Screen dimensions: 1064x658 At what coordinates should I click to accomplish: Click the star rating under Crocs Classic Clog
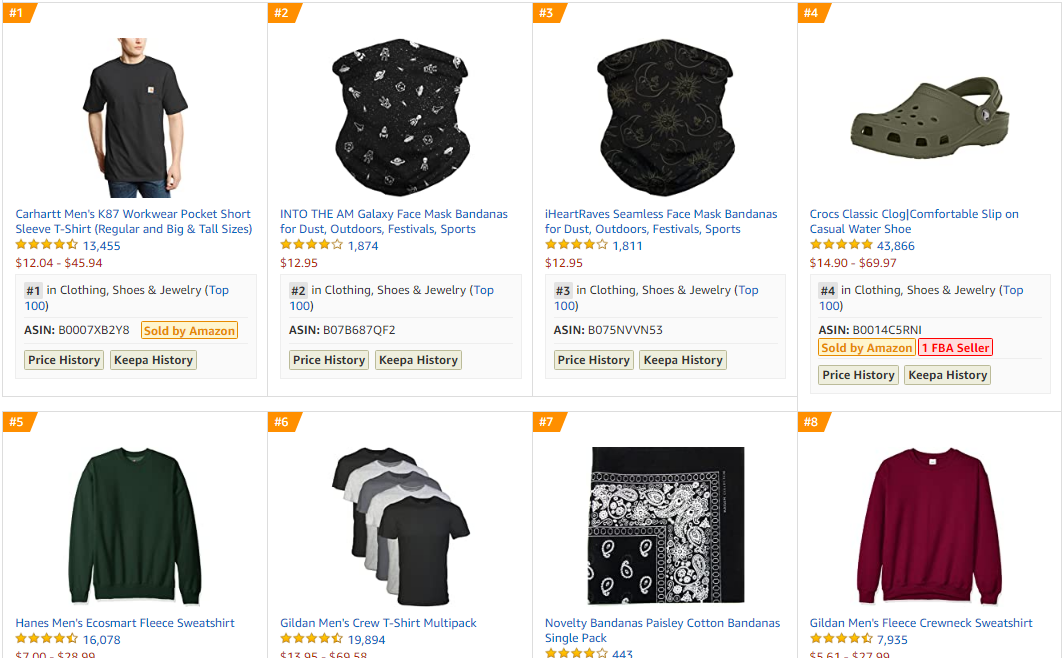click(x=841, y=245)
